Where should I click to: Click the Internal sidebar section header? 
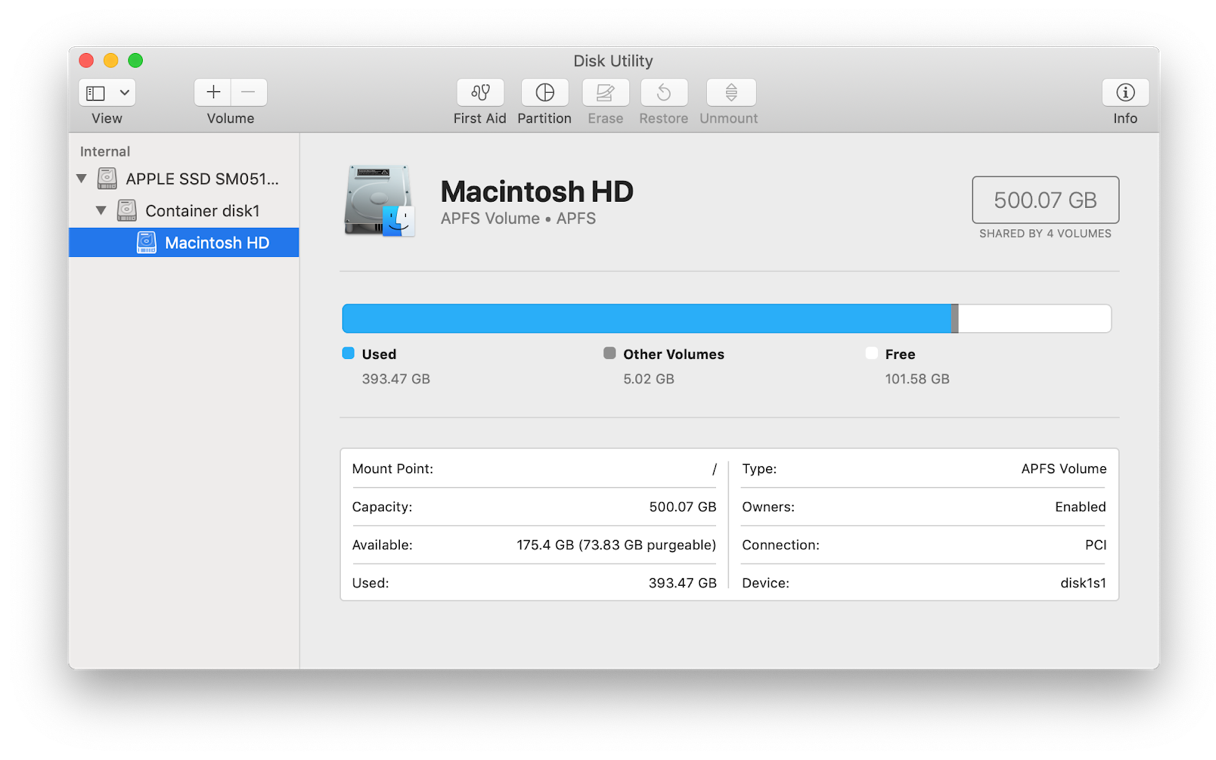point(105,152)
